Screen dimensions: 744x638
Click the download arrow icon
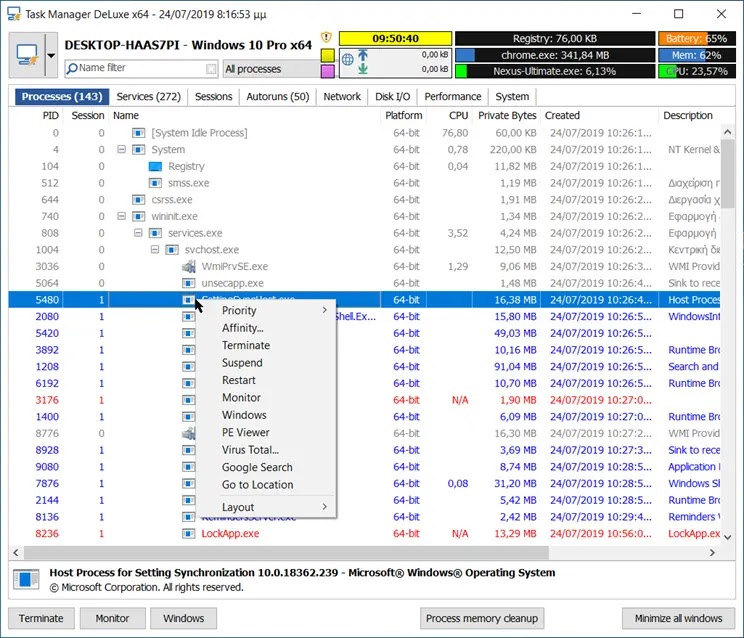tap(363, 69)
